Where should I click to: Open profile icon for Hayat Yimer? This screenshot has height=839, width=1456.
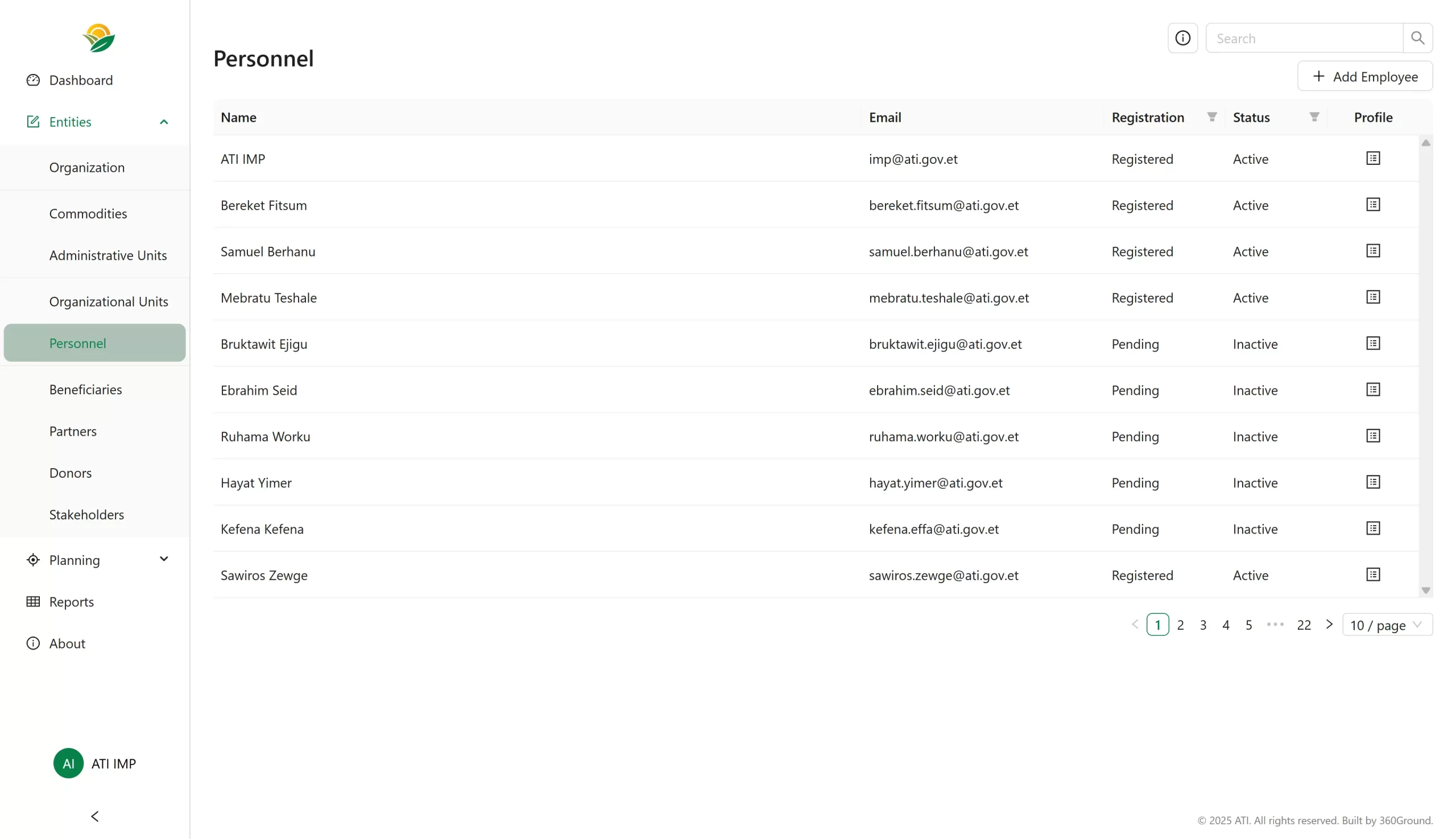coord(1372,482)
